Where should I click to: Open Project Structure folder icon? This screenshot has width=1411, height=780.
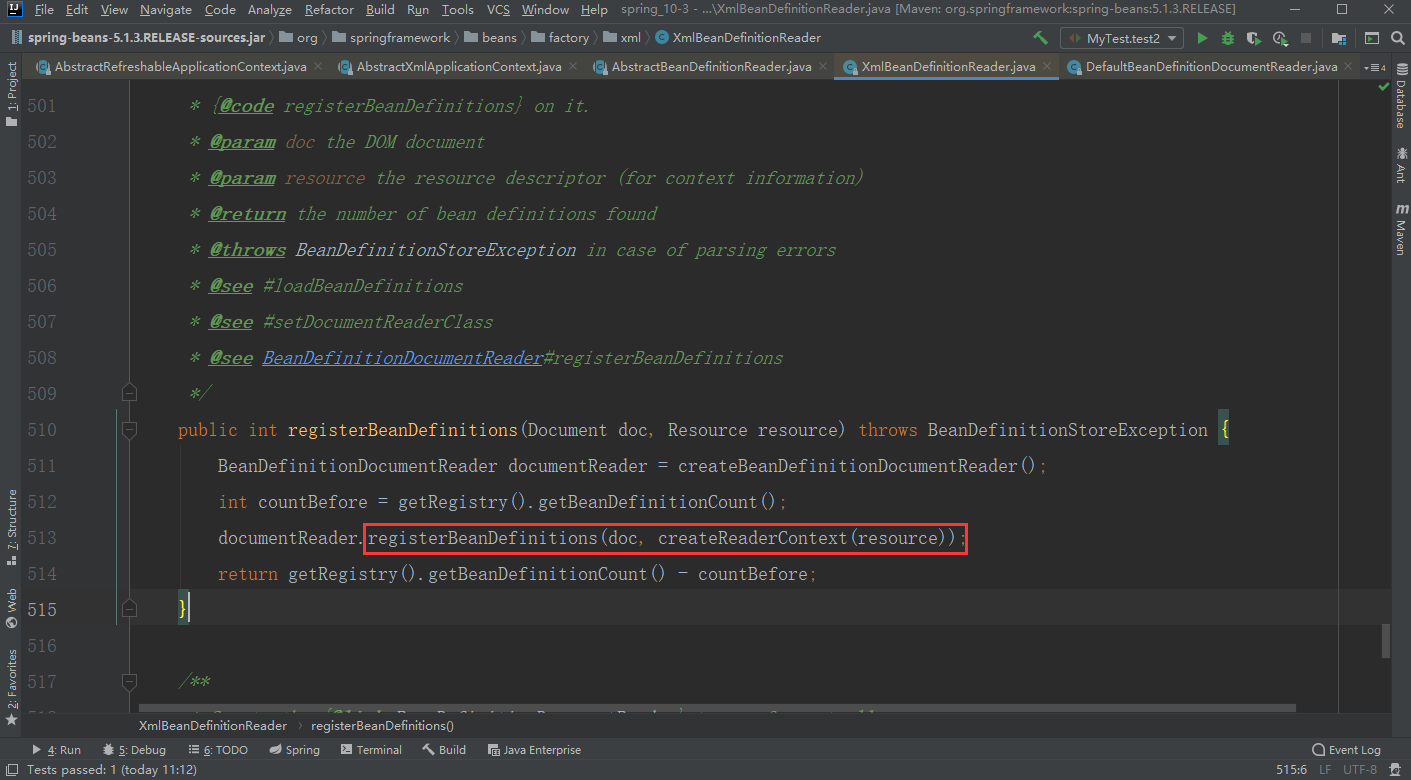click(1339, 38)
